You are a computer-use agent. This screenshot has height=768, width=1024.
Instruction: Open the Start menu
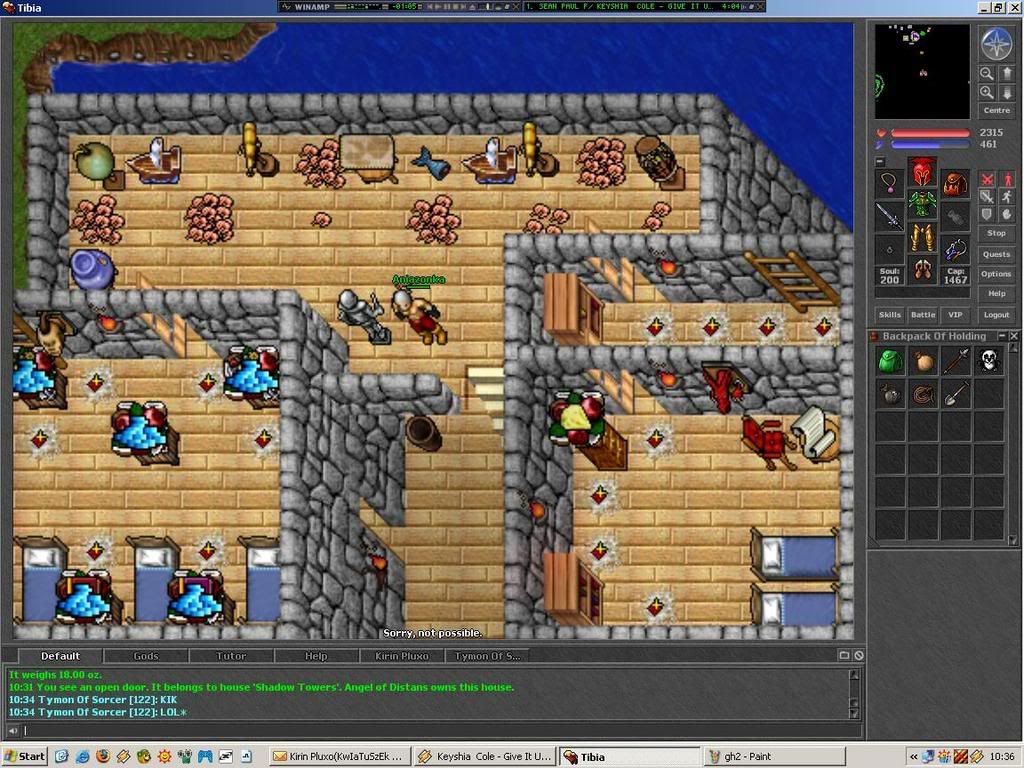(24, 756)
